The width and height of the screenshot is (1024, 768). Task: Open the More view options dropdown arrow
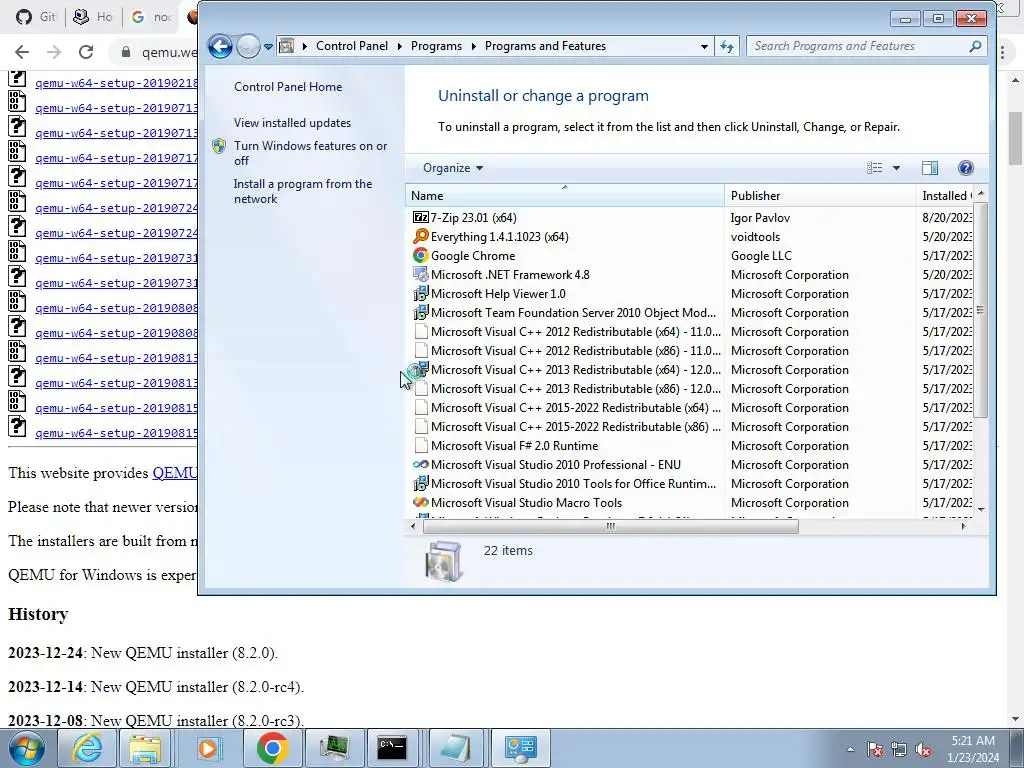(x=897, y=168)
